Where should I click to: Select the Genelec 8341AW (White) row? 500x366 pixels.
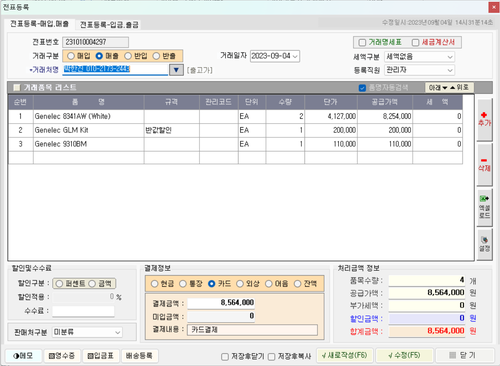pyautogui.click(x=235, y=116)
